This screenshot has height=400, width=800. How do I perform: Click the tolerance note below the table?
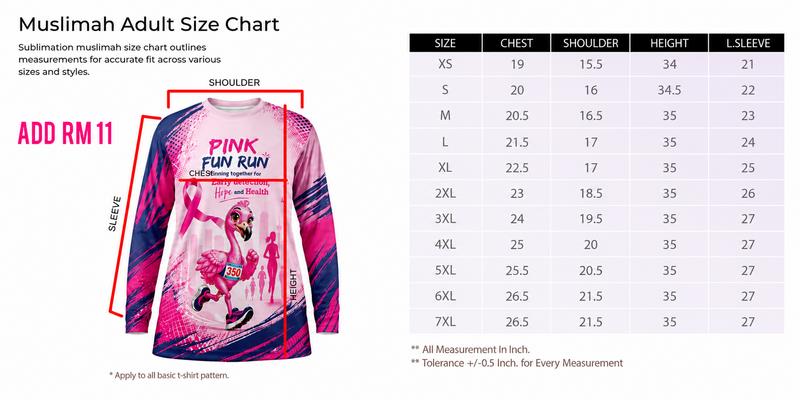[517, 363]
